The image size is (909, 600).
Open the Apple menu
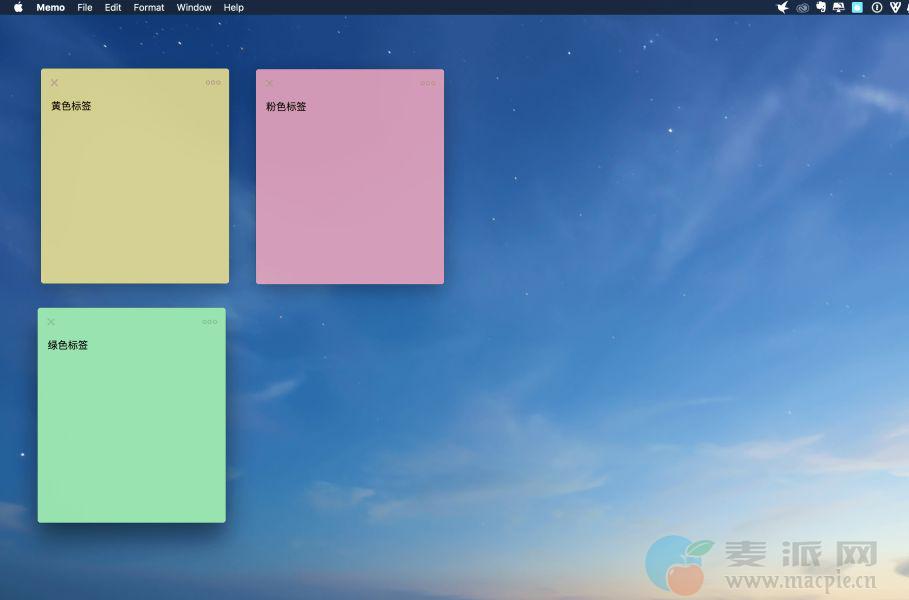tap(18, 7)
